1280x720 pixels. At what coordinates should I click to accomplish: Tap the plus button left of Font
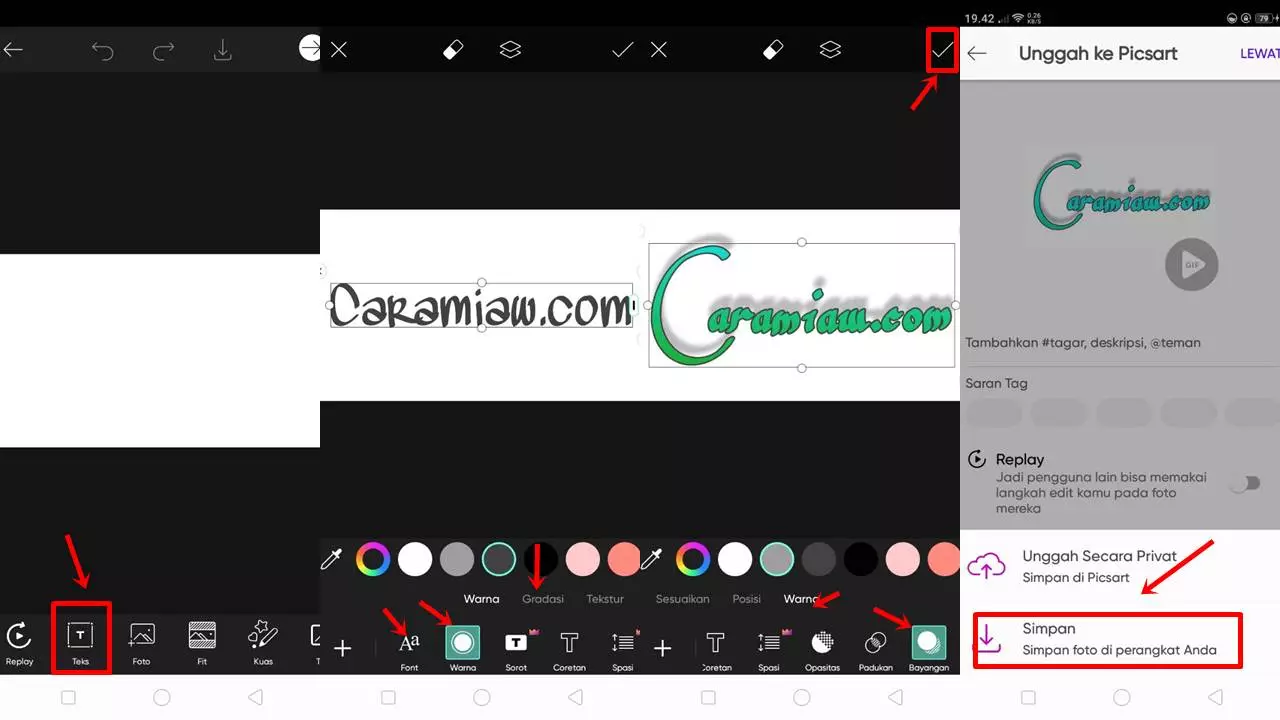342,649
